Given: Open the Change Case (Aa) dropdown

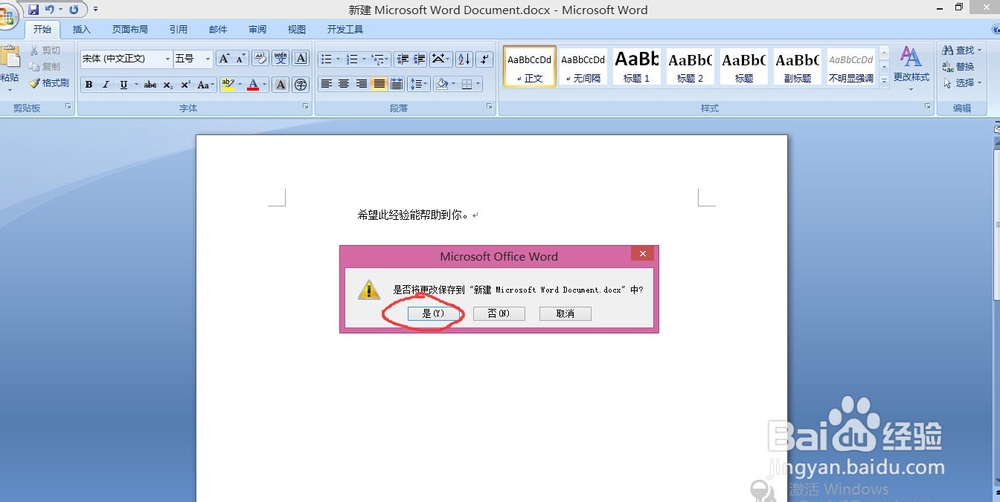Looking at the screenshot, I should [205, 84].
